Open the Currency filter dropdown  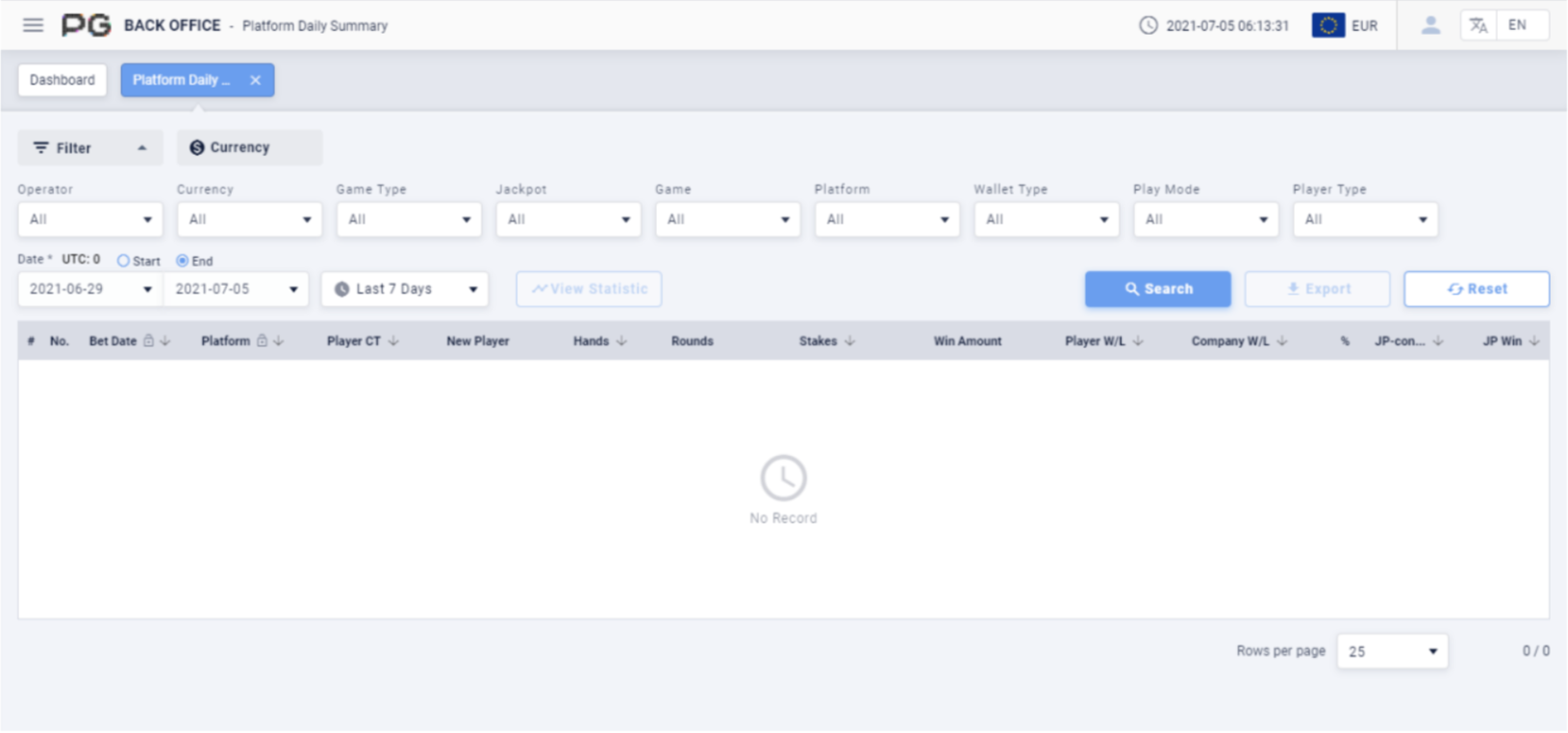[249, 219]
